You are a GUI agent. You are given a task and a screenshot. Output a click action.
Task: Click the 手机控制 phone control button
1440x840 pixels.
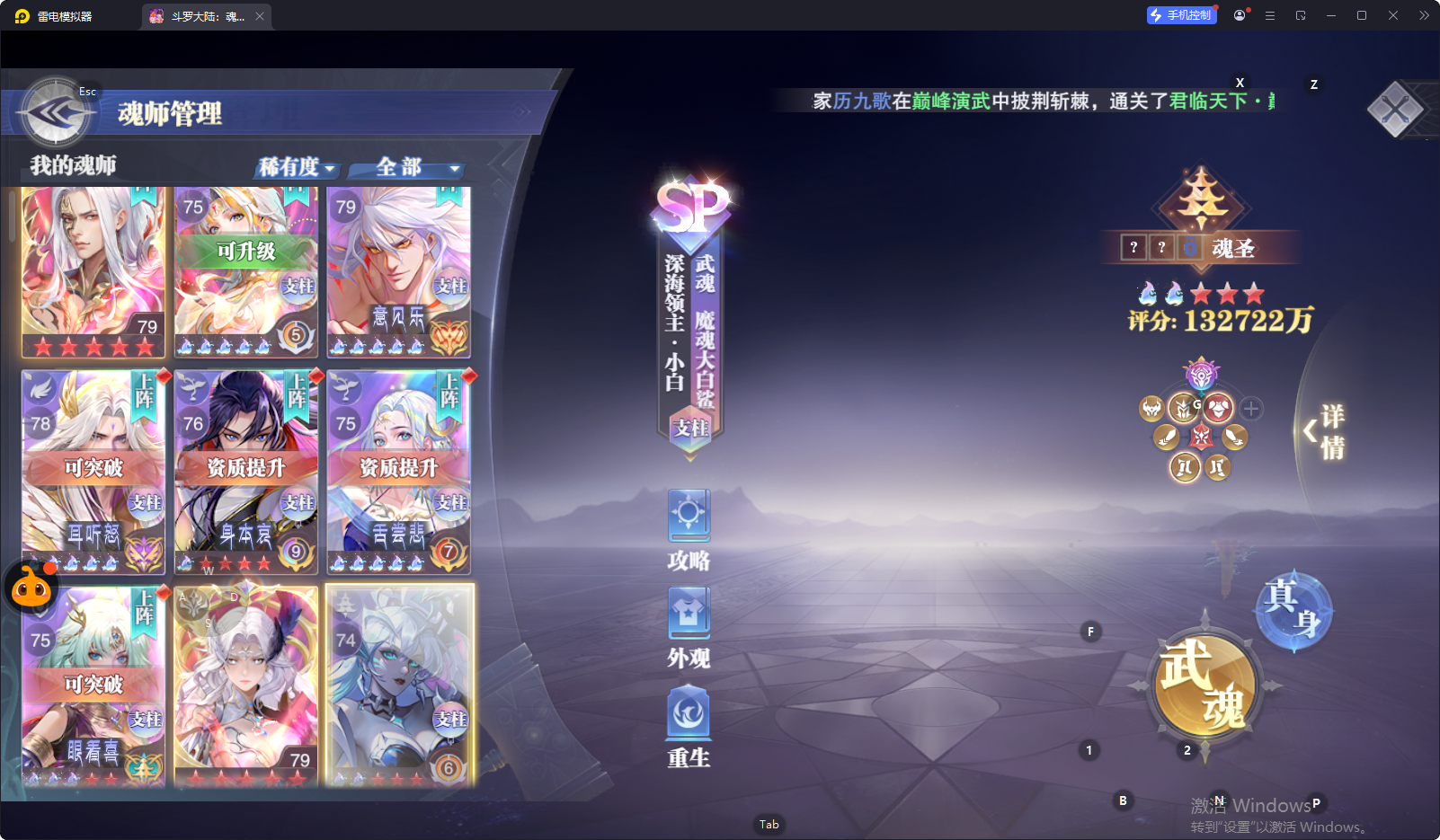1181,15
